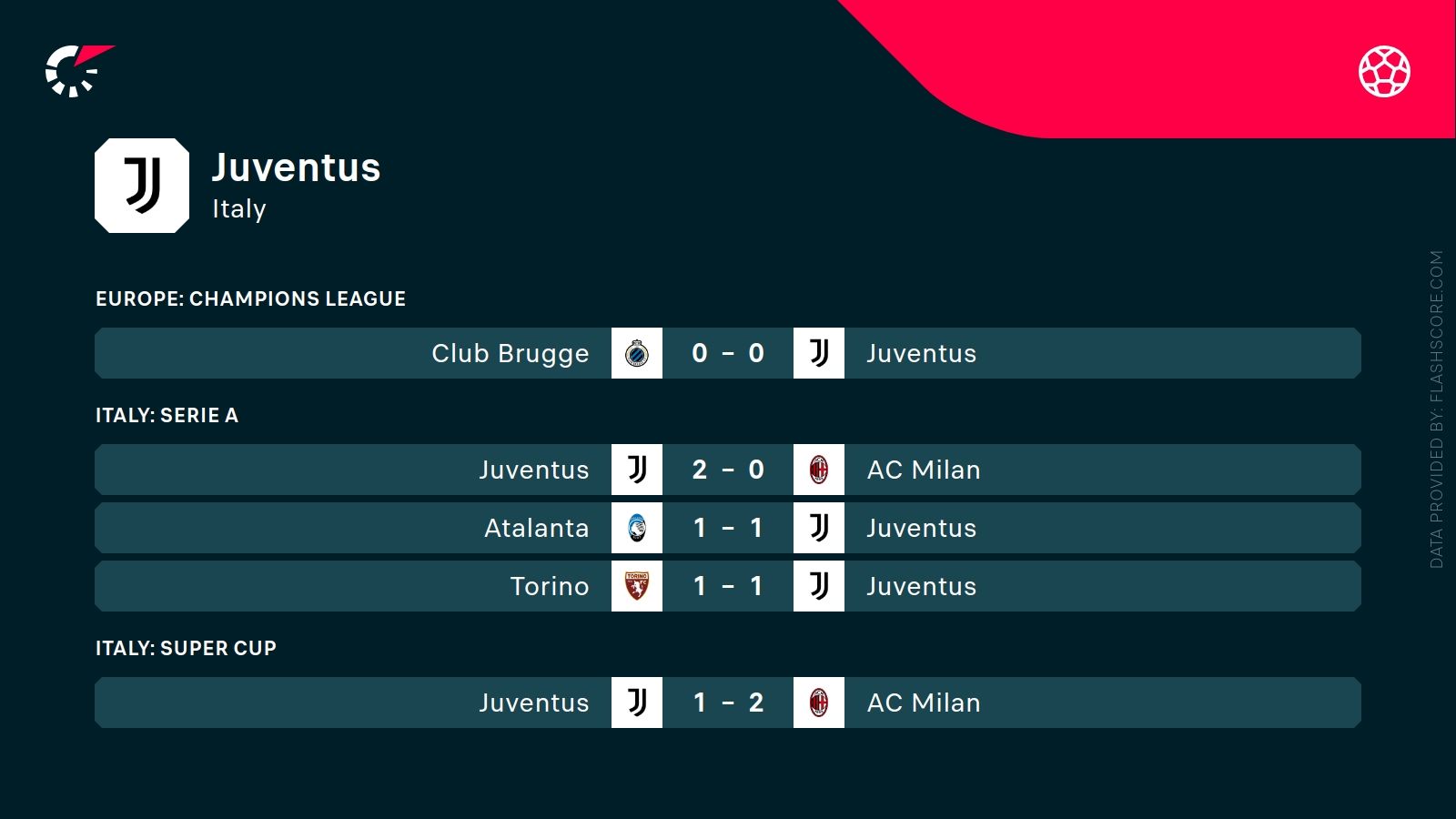Click the large Juventus crest beside the title

tap(142, 186)
